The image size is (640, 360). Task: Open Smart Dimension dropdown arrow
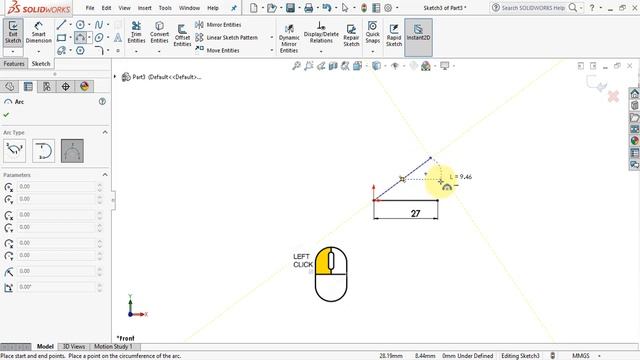pyautogui.click(x=38, y=52)
